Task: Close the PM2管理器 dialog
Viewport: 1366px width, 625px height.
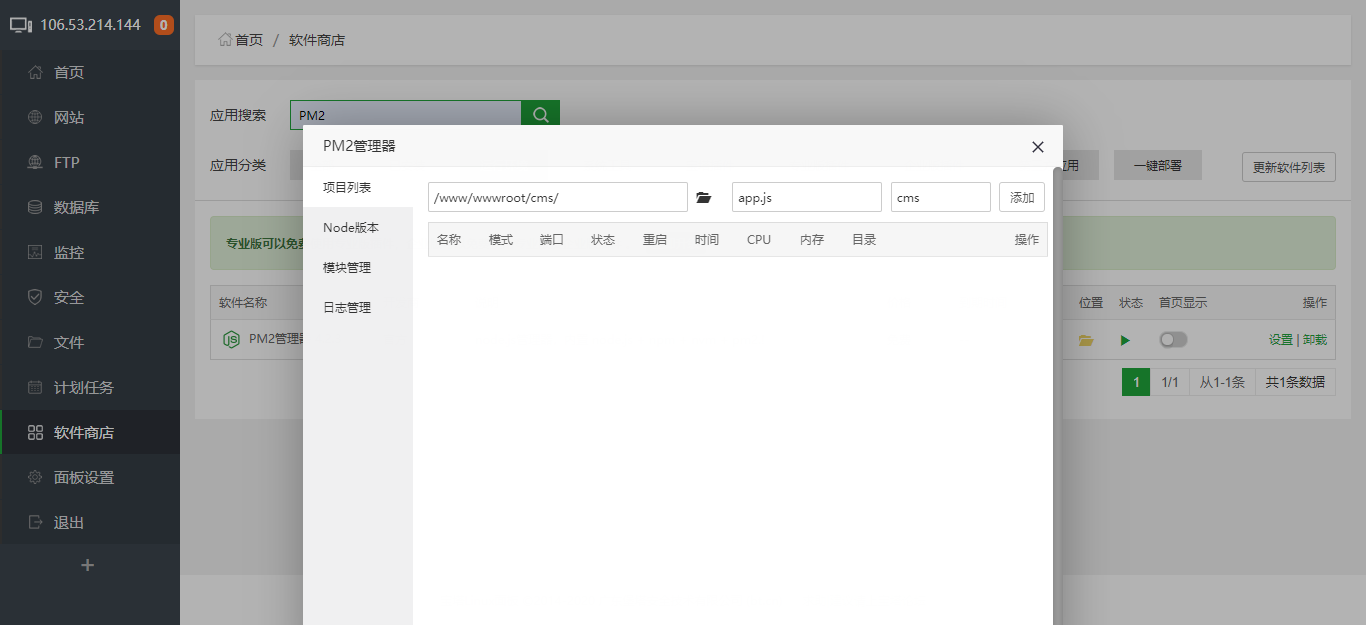Action: tap(1038, 147)
